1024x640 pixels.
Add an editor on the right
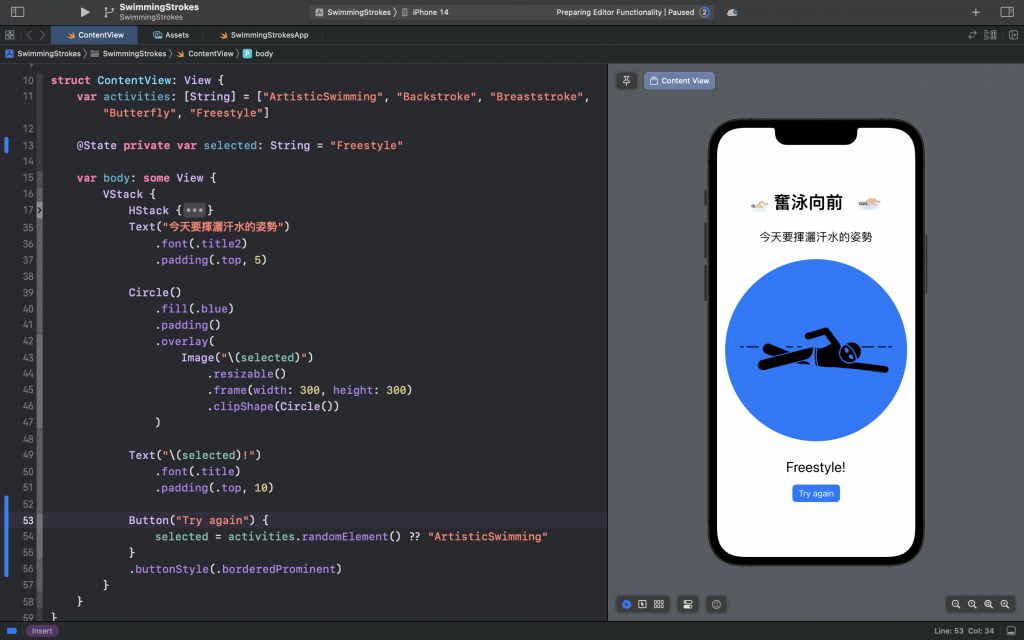coord(1014,35)
